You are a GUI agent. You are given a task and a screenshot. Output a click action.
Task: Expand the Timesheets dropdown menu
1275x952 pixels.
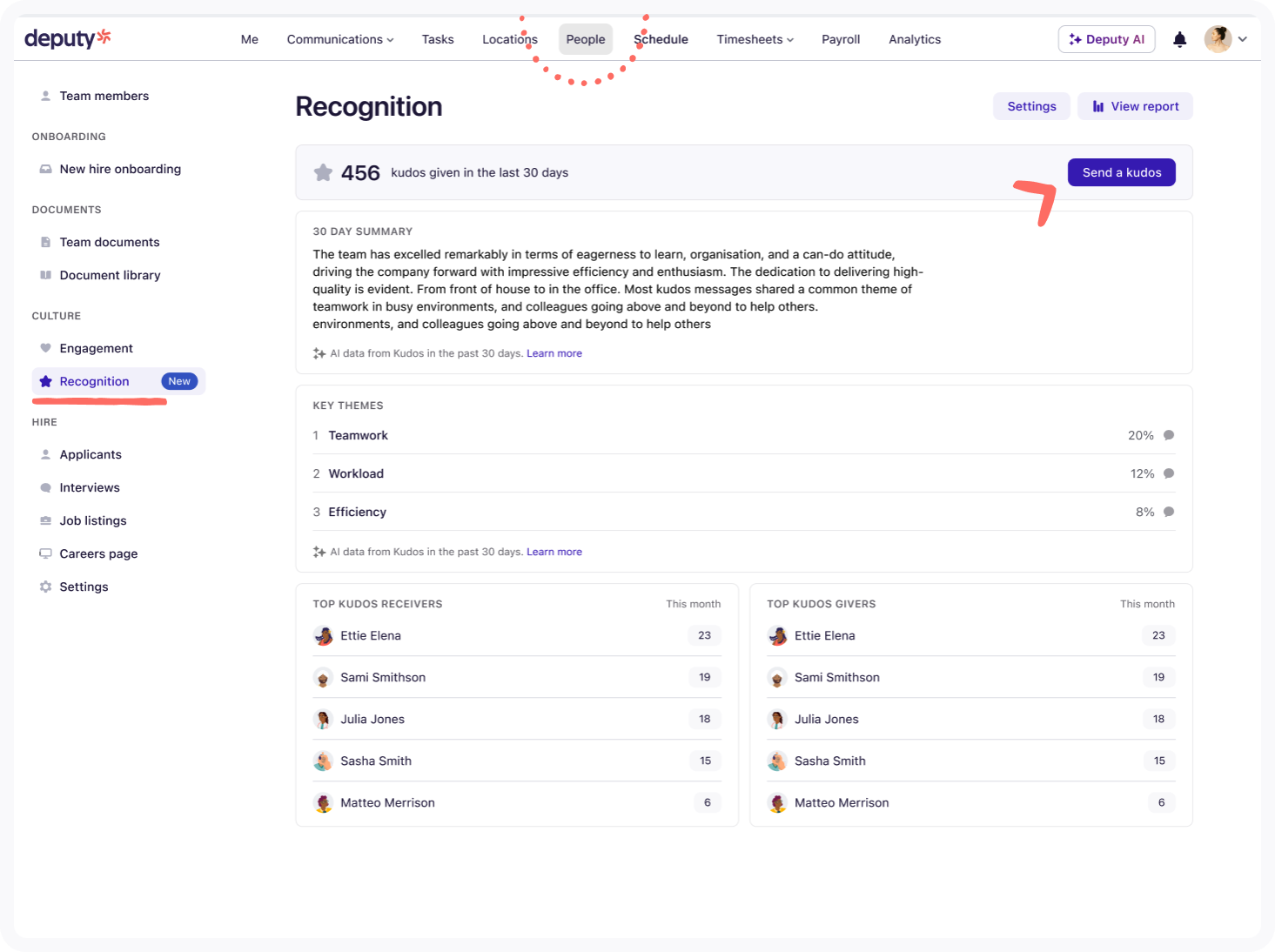pyautogui.click(x=755, y=39)
